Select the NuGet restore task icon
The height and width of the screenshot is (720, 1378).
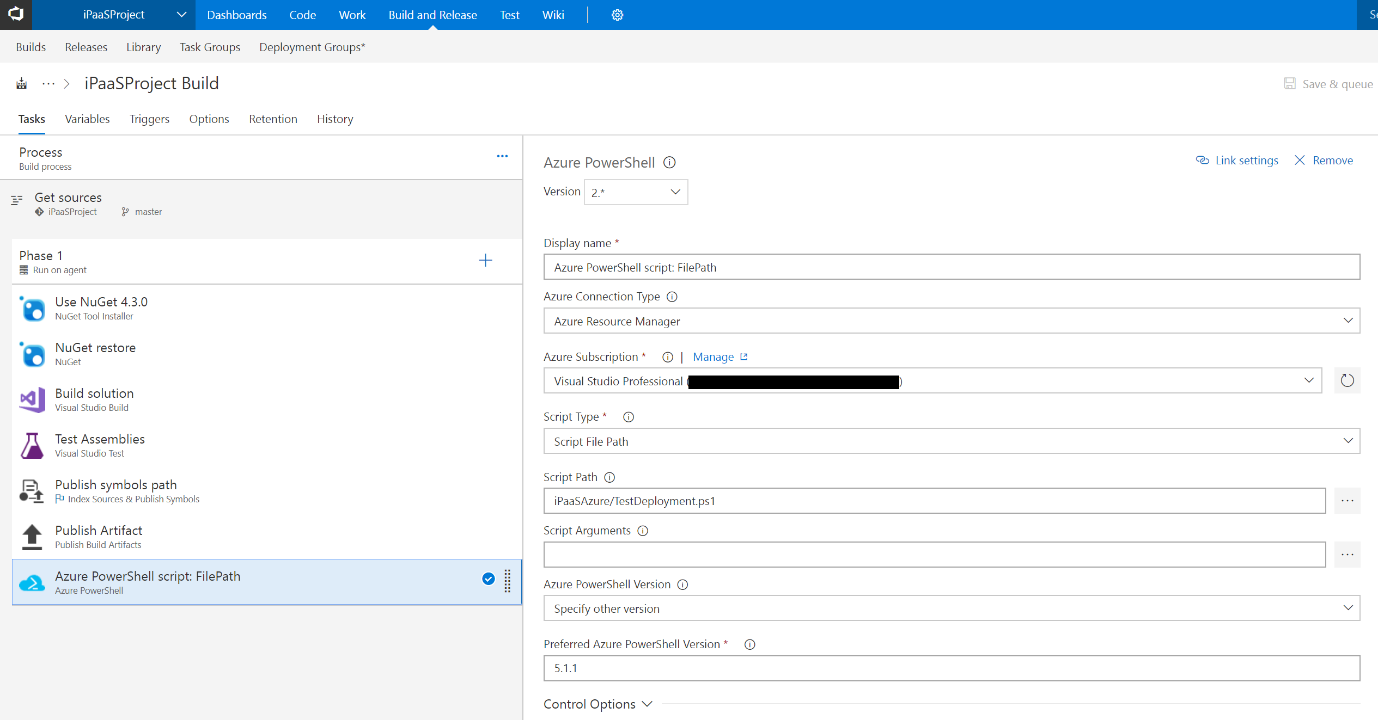click(x=32, y=354)
